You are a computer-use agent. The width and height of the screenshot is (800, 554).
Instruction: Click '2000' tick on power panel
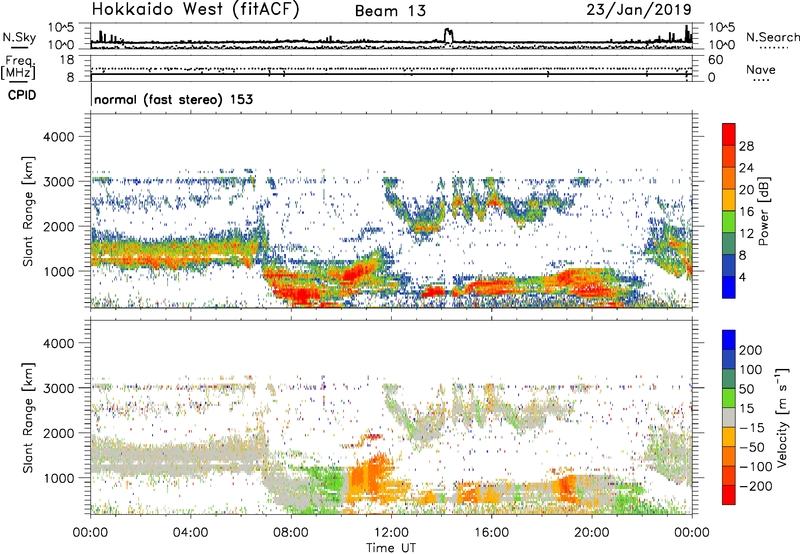tap(58, 226)
